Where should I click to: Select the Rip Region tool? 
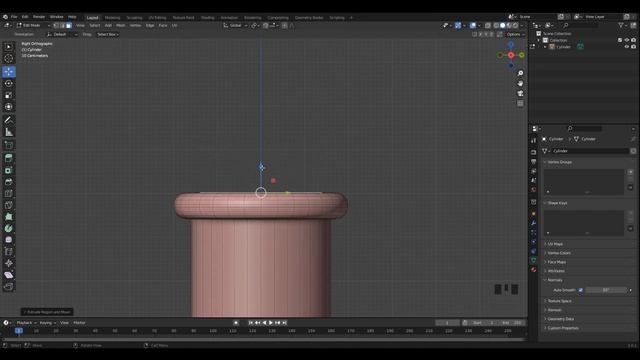click(x=9, y=287)
